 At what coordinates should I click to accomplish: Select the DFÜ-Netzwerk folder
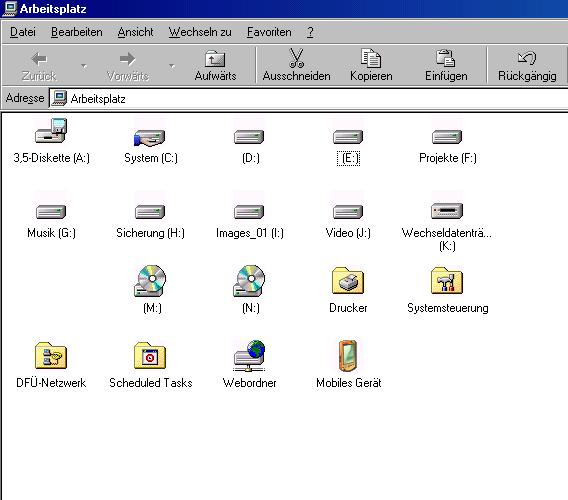click(51, 355)
